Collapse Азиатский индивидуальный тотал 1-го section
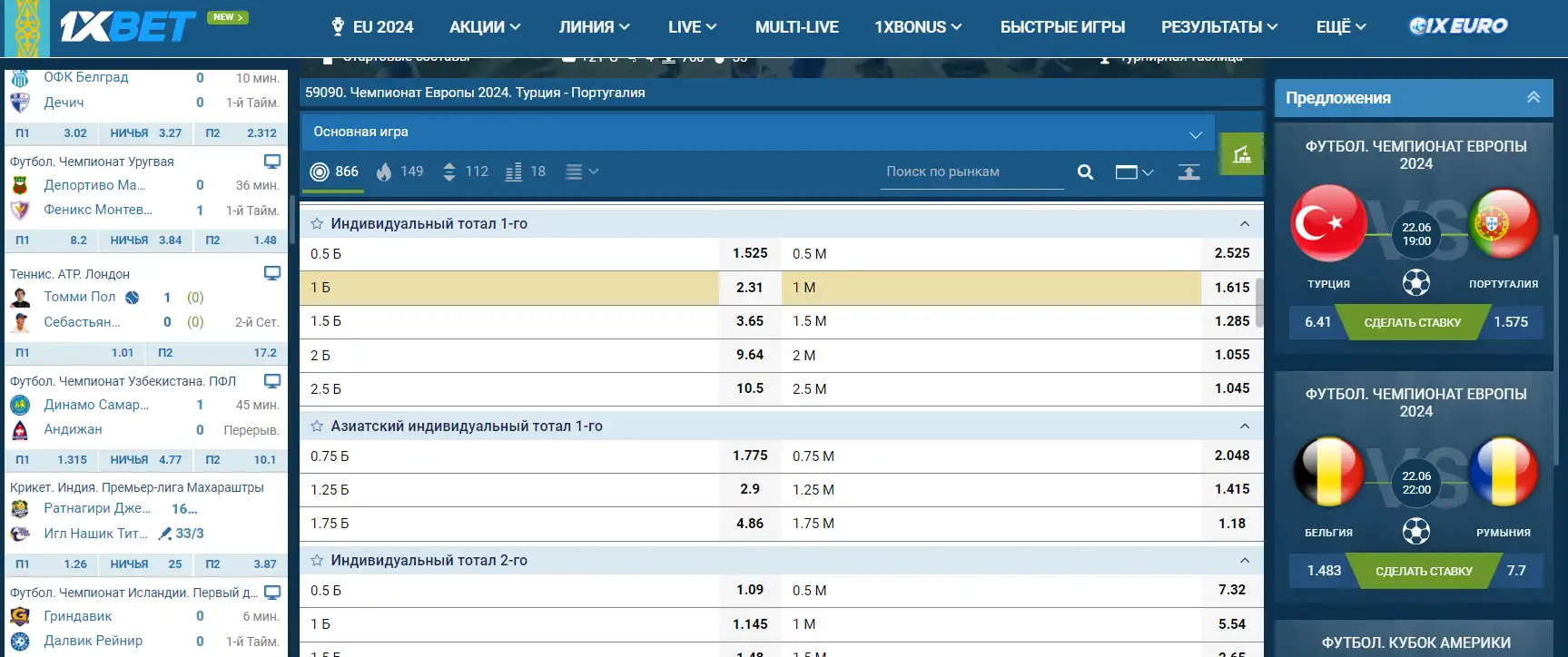Screen dimensions: 1568x657 1245,427
